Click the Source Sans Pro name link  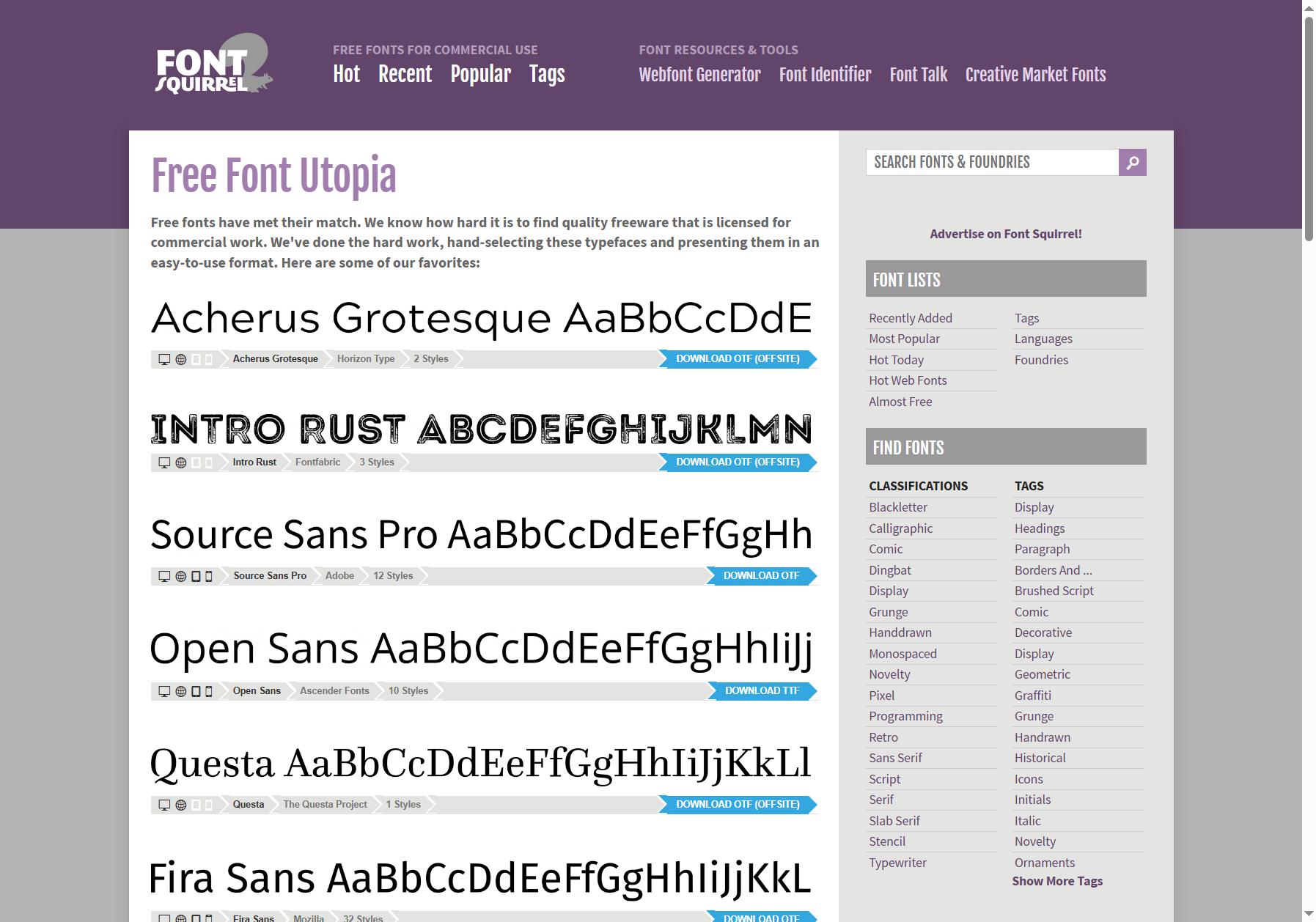click(270, 576)
